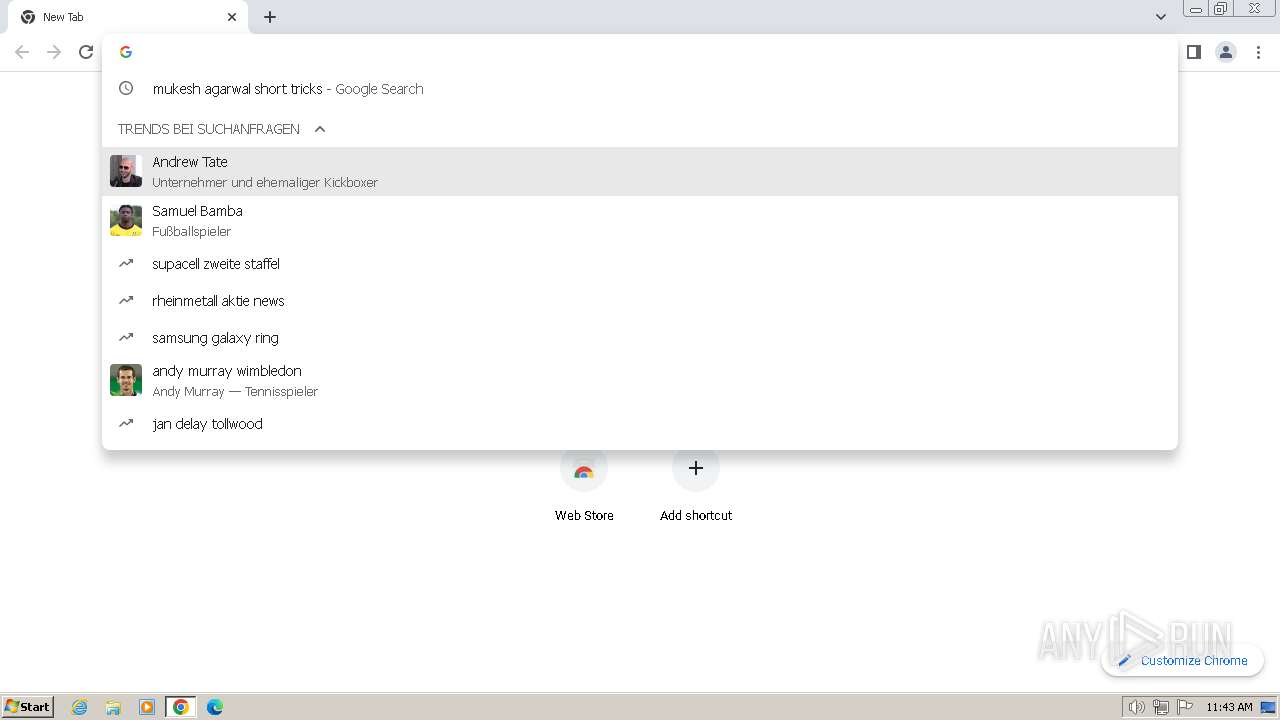Click the network tray icon
The width and height of the screenshot is (1280, 720).
tap(1160, 707)
